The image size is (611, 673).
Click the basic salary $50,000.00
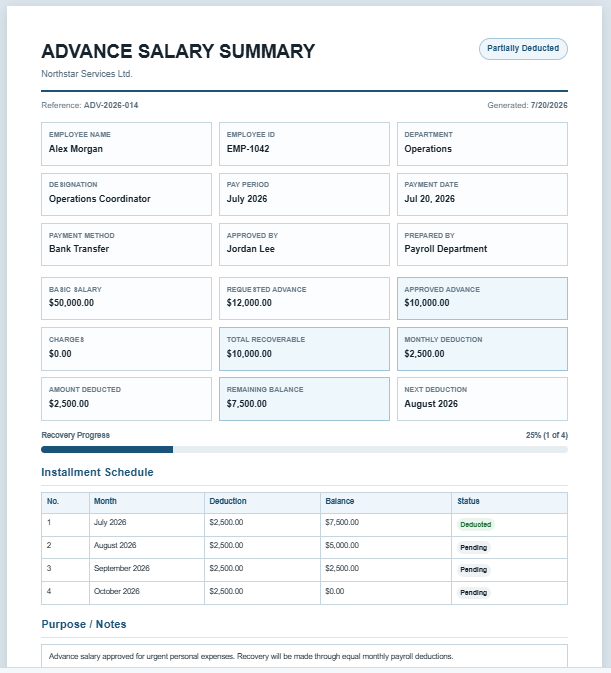[x=71, y=303]
